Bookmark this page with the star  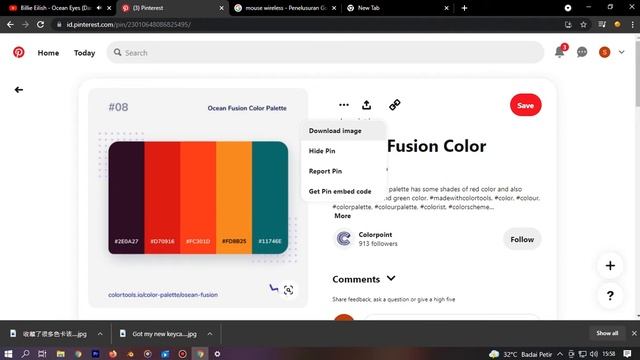(x=584, y=24)
